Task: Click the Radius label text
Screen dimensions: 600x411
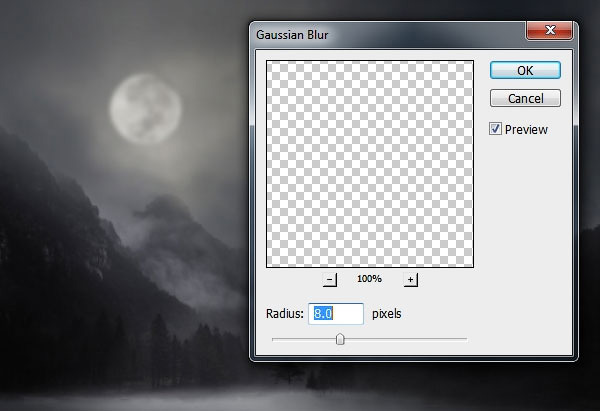Action: point(285,314)
